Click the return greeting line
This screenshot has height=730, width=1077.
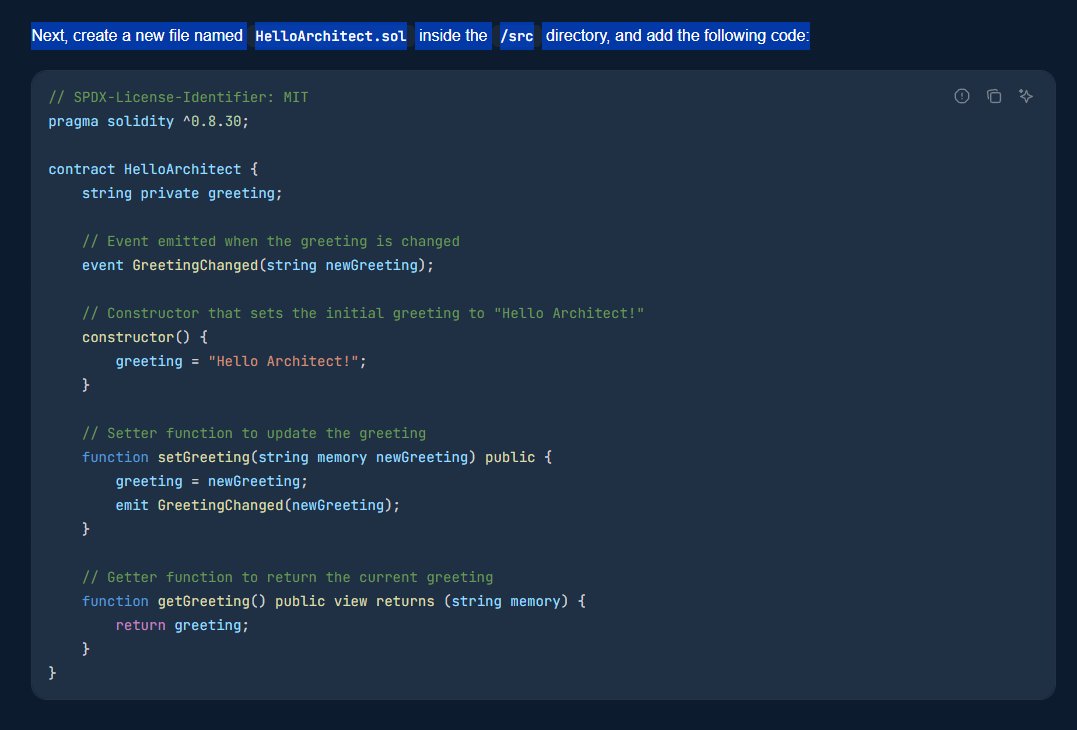182,626
